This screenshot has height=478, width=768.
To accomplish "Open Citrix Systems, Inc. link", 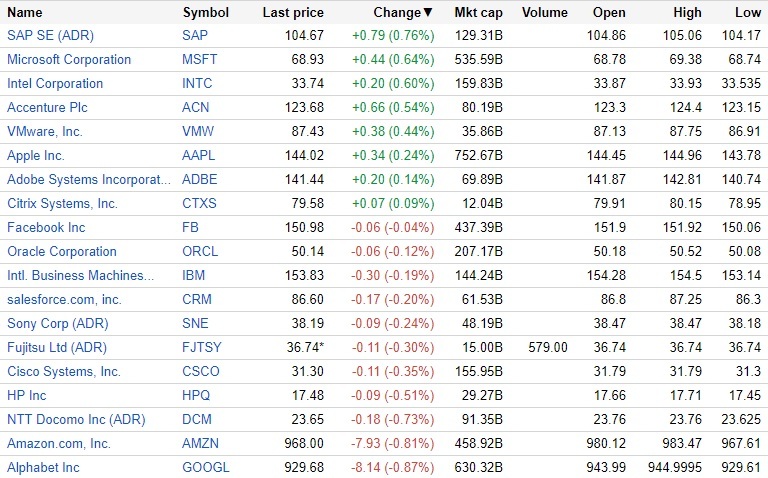I will tap(62, 203).
